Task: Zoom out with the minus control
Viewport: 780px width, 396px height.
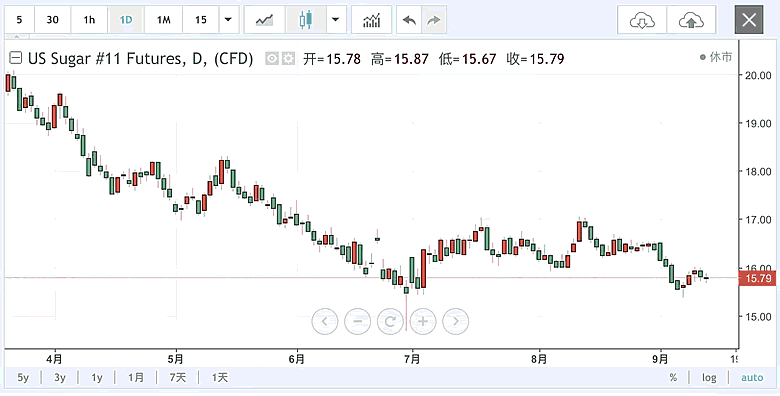Action: pos(357,321)
